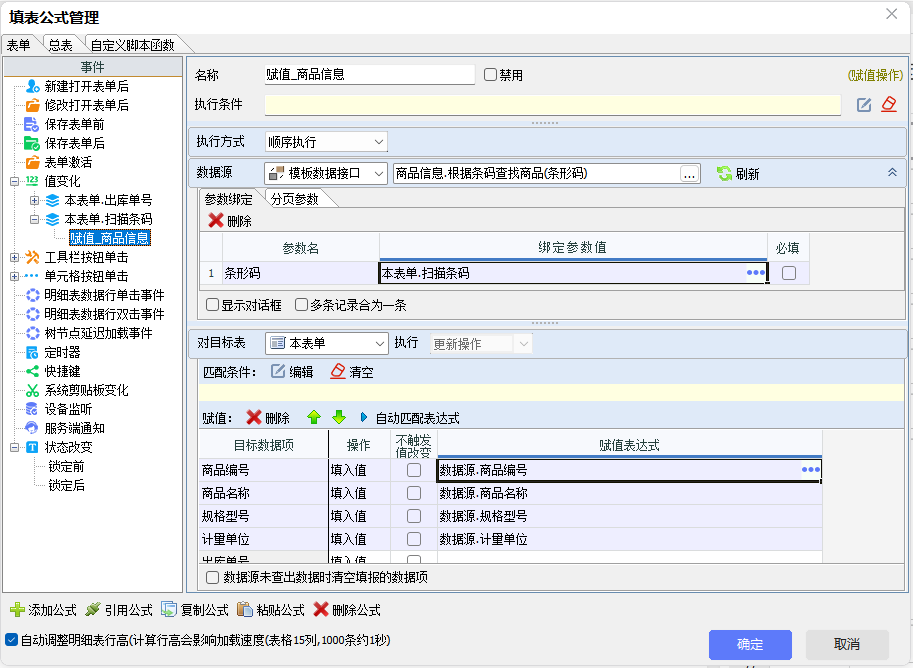Move assignment row up with green arrow
Image resolution: width=913 pixels, height=668 pixels.
click(x=314, y=417)
